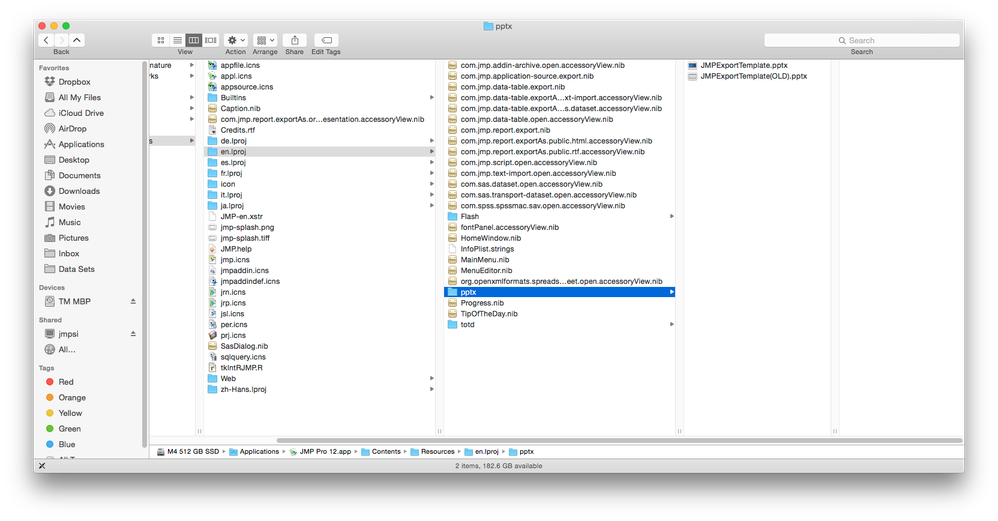The height and width of the screenshot is (521, 998).
Task: Select column view mode
Action: coord(193,40)
